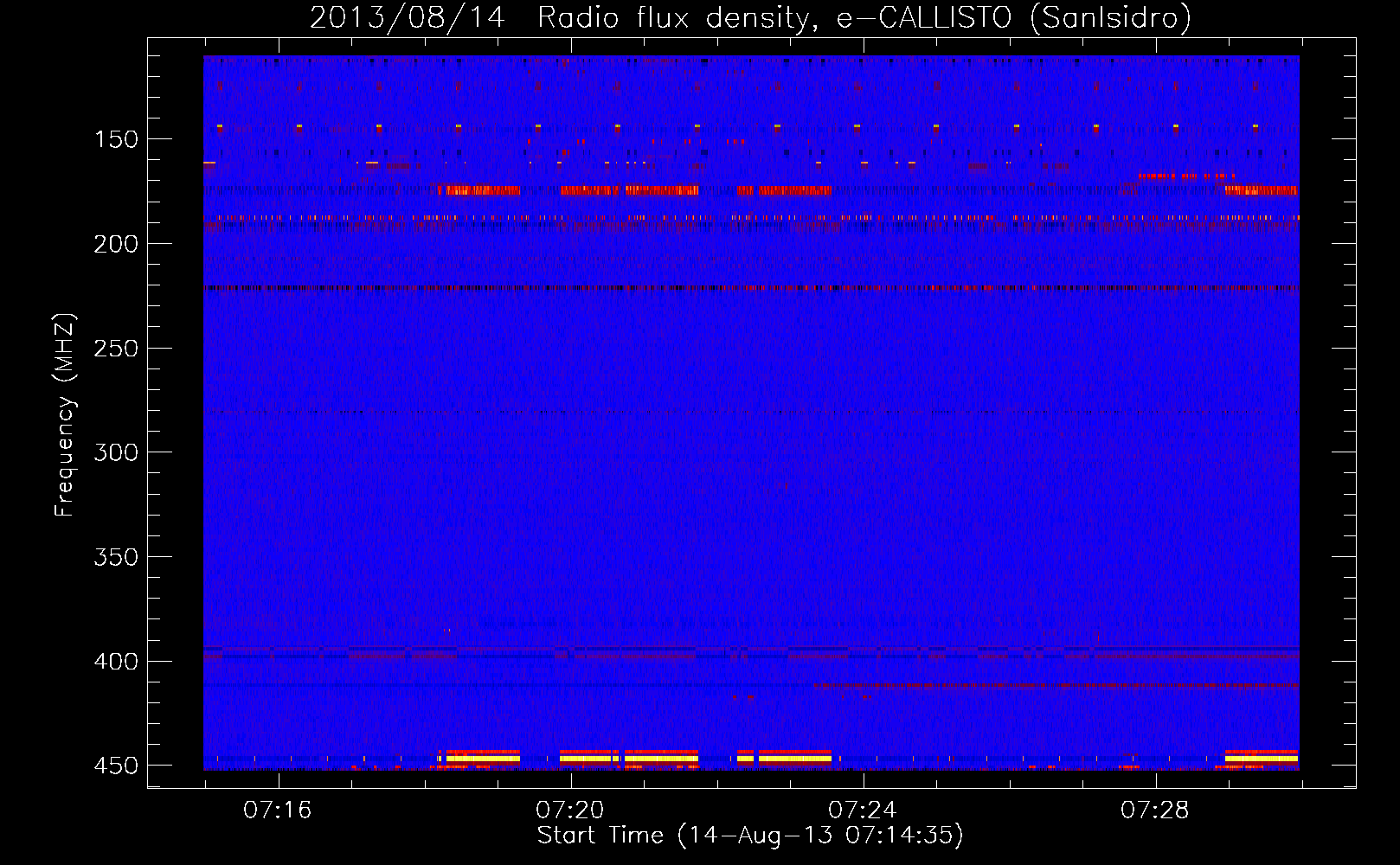Image resolution: width=1400 pixels, height=865 pixels.
Task: Click the 250 frequency tick label
Action: click(x=116, y=349)
